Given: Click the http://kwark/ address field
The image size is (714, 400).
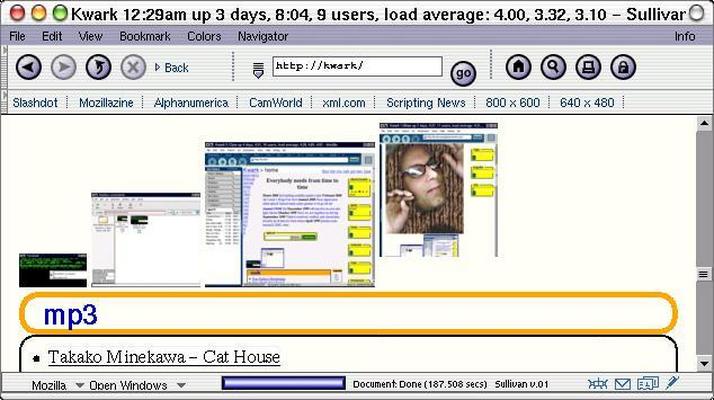Looking at the screenshot, I should 357,66.
